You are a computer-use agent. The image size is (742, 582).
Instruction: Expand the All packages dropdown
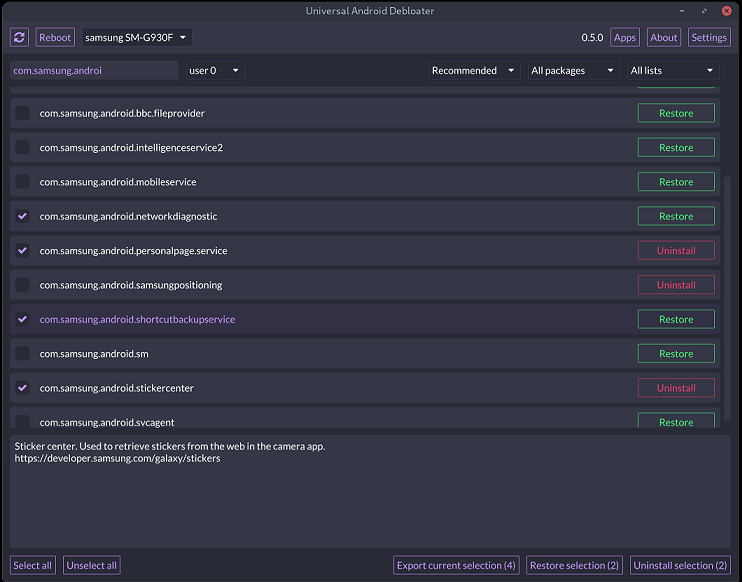573,71
